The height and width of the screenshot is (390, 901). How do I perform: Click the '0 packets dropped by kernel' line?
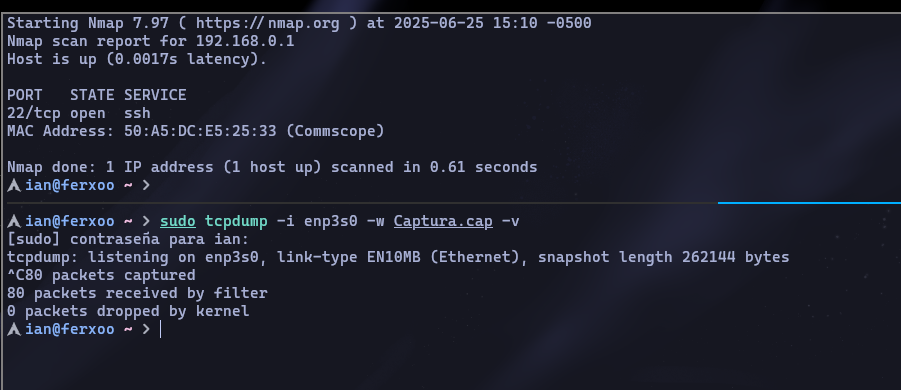pos(128,311)
